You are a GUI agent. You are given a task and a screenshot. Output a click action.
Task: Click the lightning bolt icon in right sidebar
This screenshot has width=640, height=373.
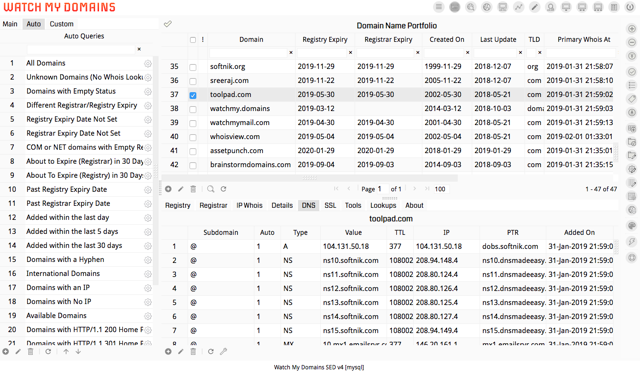[631, 242]
